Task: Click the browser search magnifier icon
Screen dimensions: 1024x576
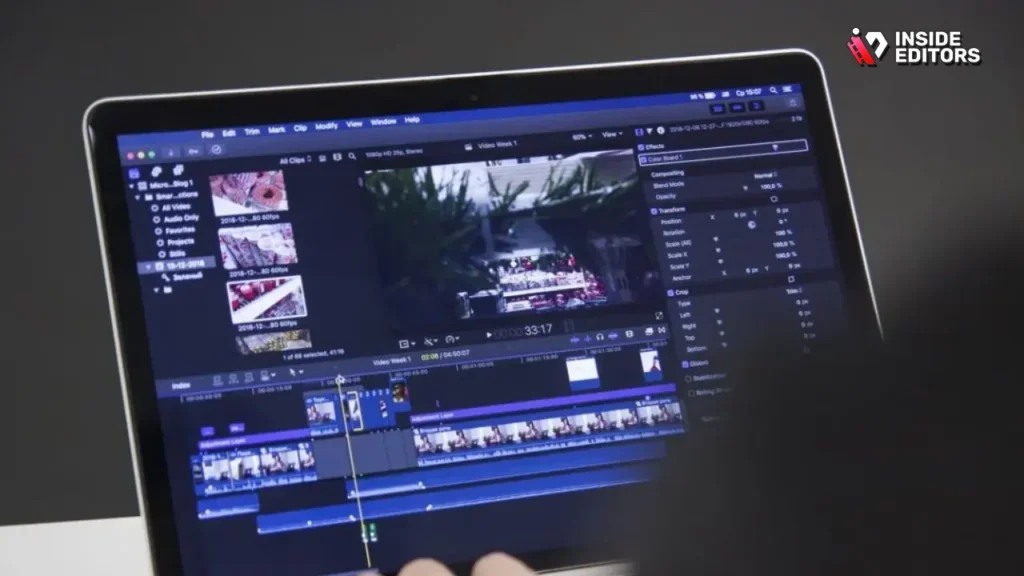Action: pyautogui.click(x=352, y=156)
